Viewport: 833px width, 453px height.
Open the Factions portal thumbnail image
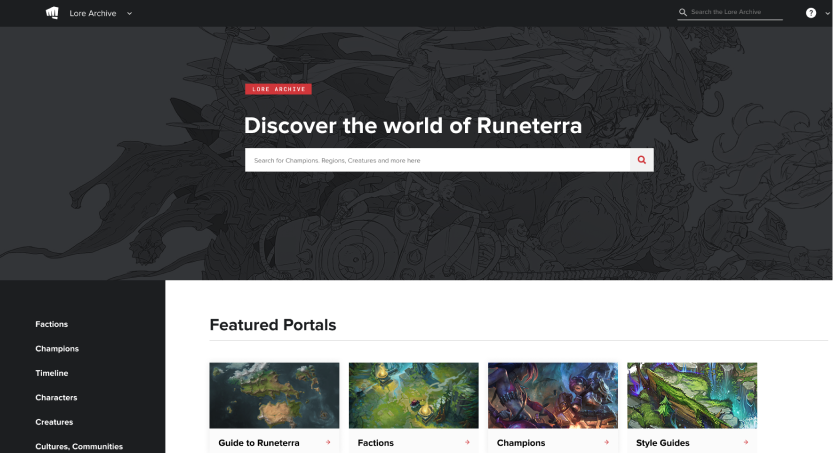point(414,396)
